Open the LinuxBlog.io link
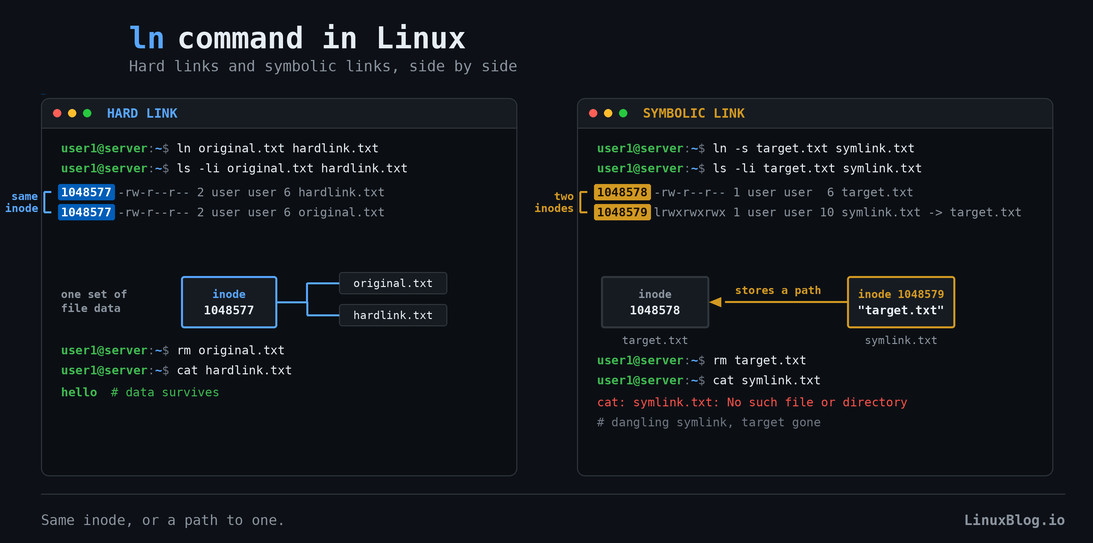 pos(1014,520)
